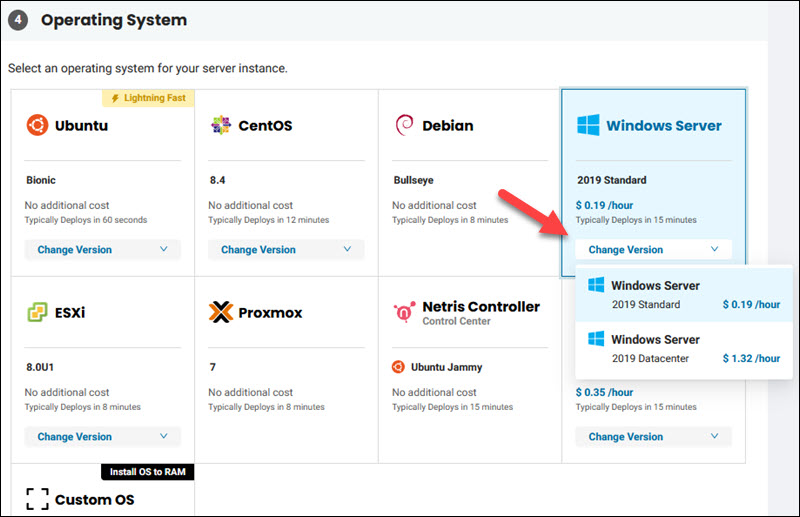Image resolution: width=800 pixels, height=517 pixels.
Task: Click Ubuntu No additional cost text
Action: (x=67, y=205)
